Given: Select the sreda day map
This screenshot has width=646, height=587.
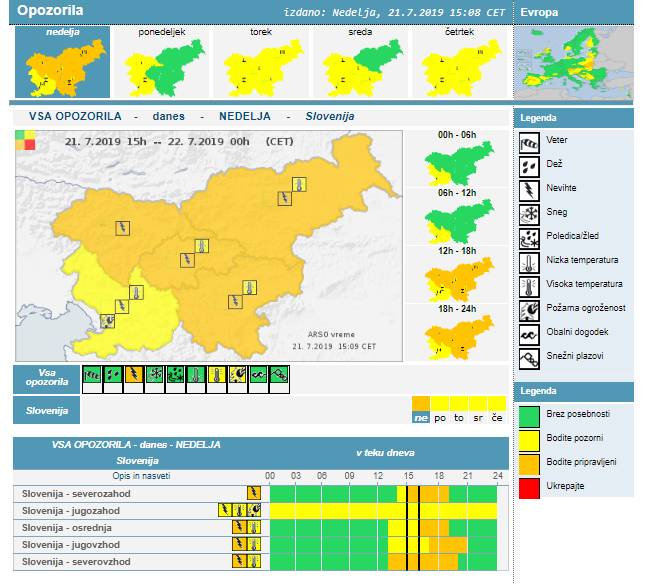Looking at the screenshot, I should click(x=358, y=62).
